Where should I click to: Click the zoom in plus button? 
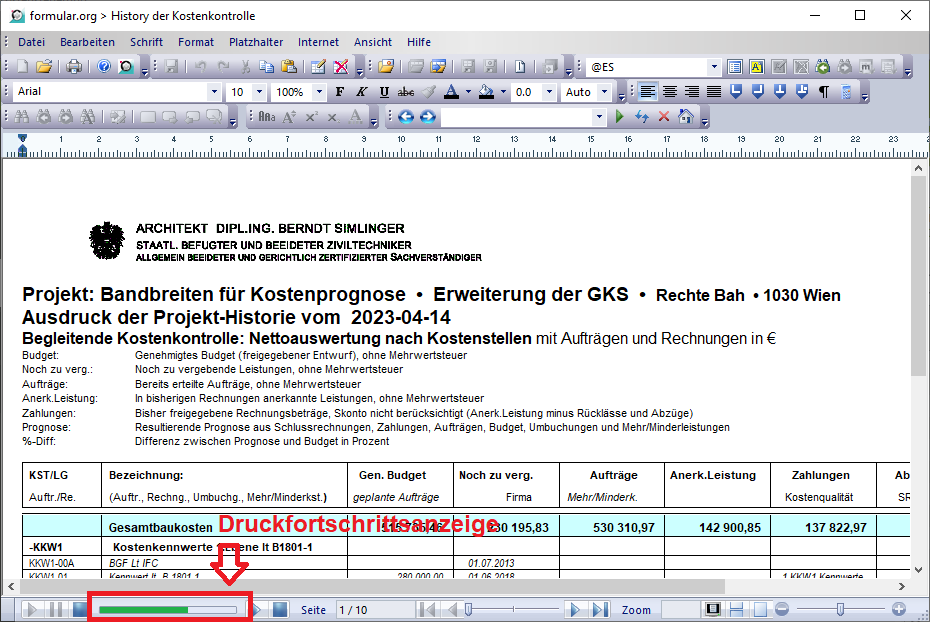(898, 609)
